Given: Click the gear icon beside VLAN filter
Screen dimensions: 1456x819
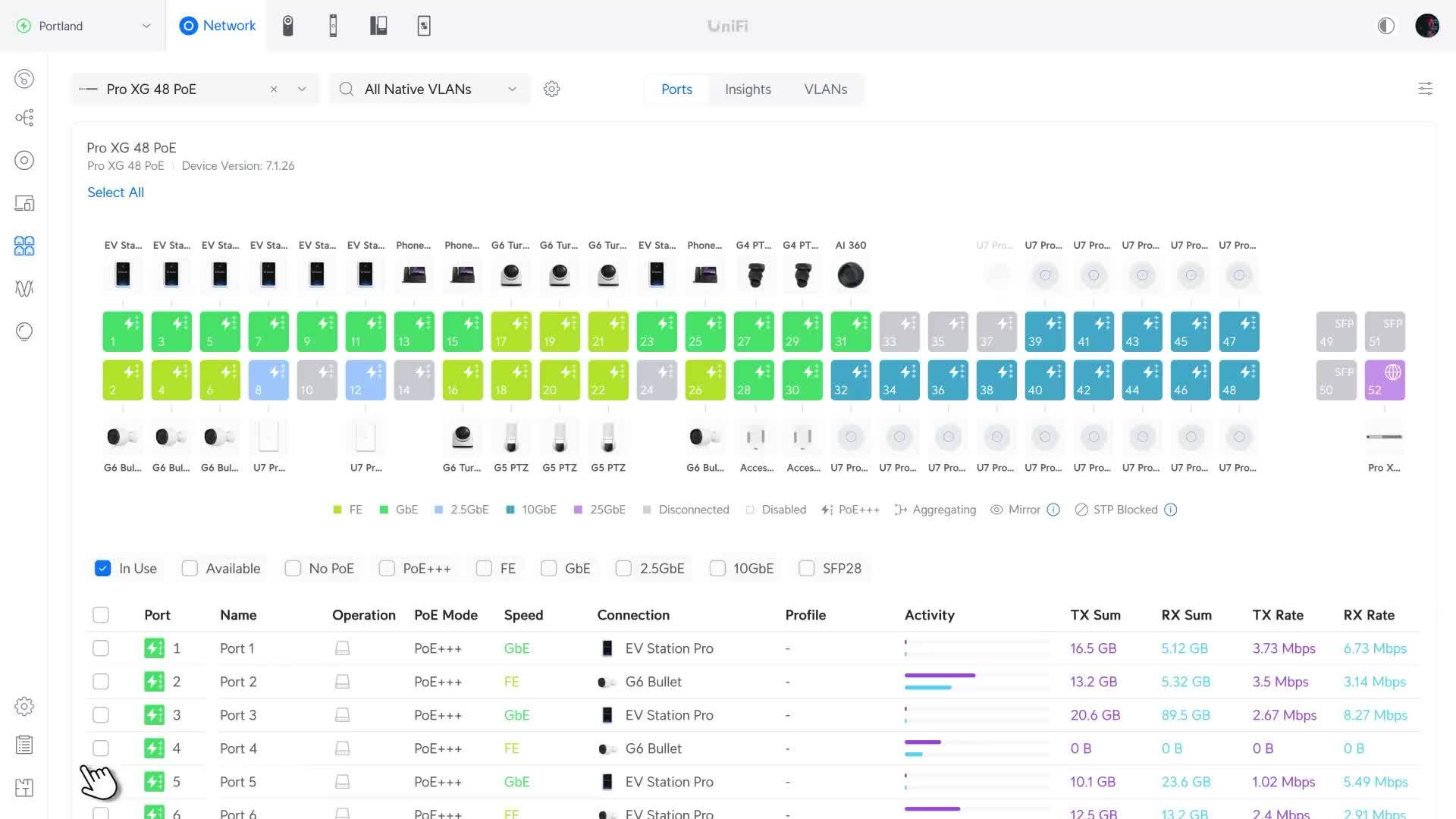Looking at the screenshot, I should tap(551, 89).
